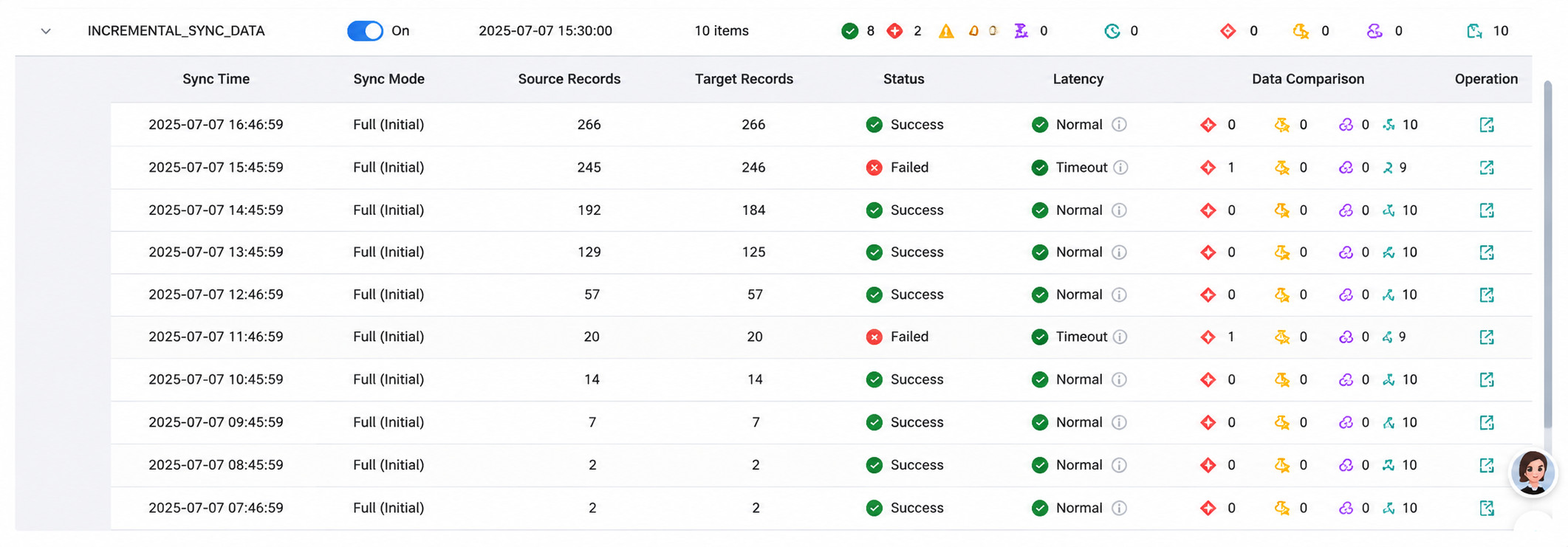This screenshot has height=547, width=1568.
Task: Click the green success count icon in header
Action: [x=849, y=31]
